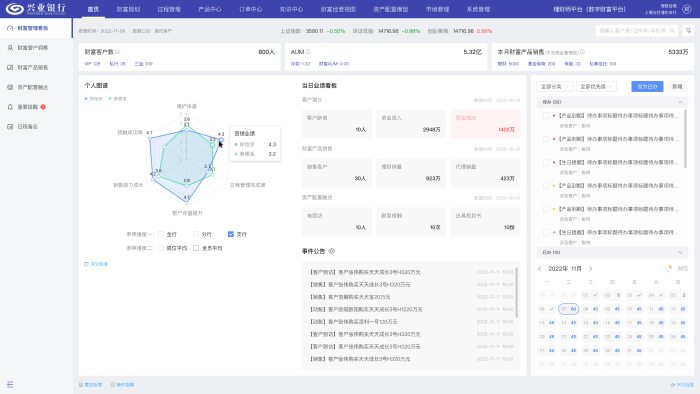Open the 财富管理看板 sidebar icon

10,28
